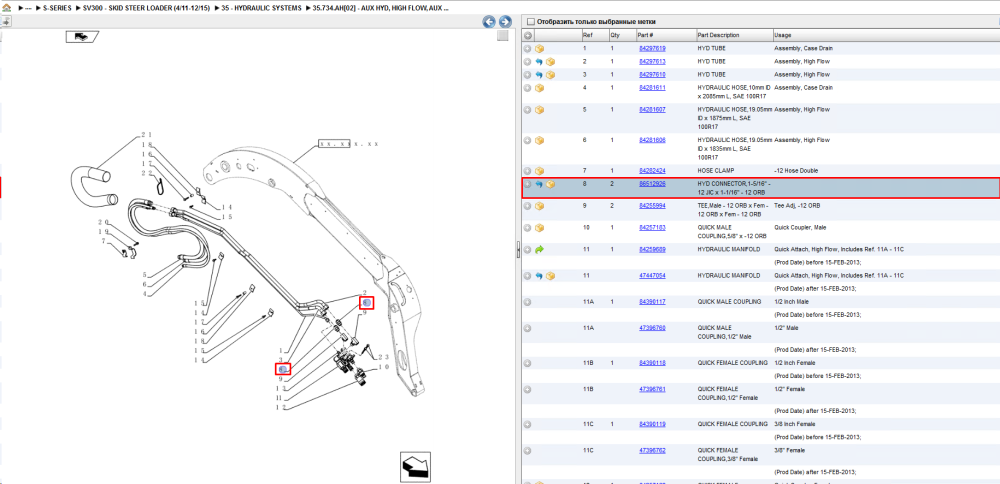Click the blue arrow icon for Ref 8
Image resolution: width=1000 pixels, height=484 pixels.
pyautogui.click(x=539, y=184)
